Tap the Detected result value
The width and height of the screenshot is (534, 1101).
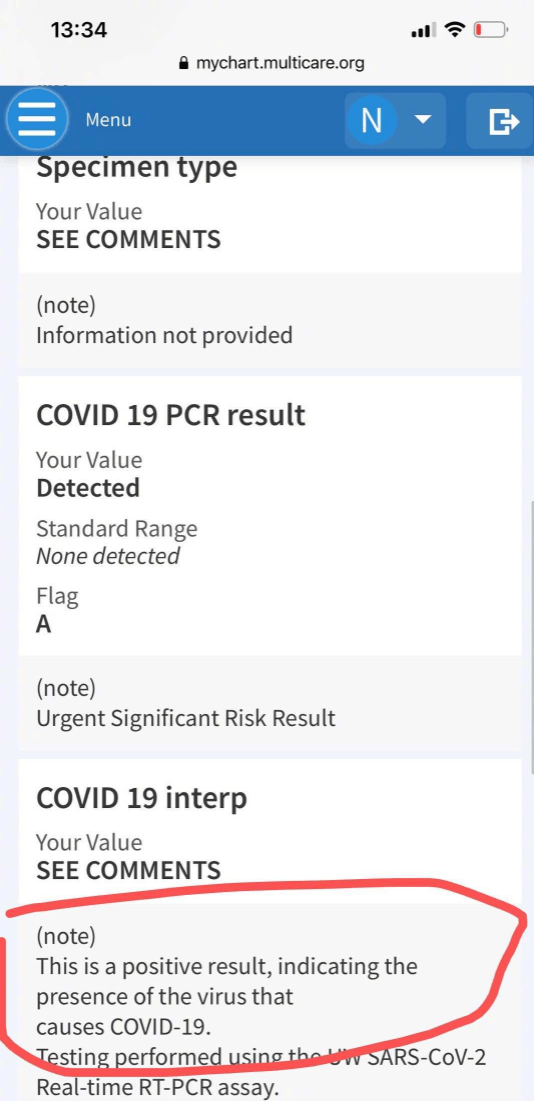[88, 488]
